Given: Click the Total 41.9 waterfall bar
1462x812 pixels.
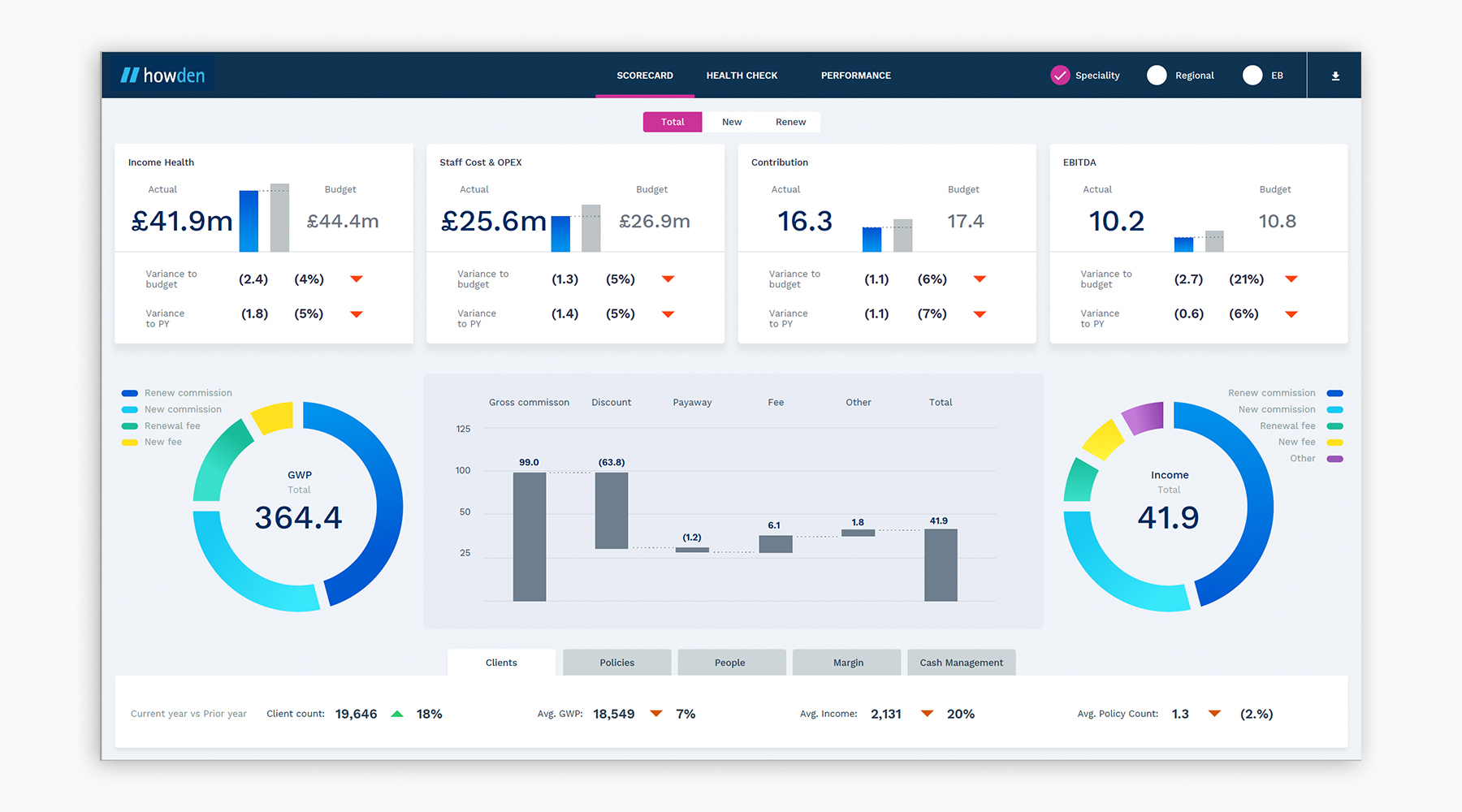Looking at the screenshot, I should click(941, 565).
